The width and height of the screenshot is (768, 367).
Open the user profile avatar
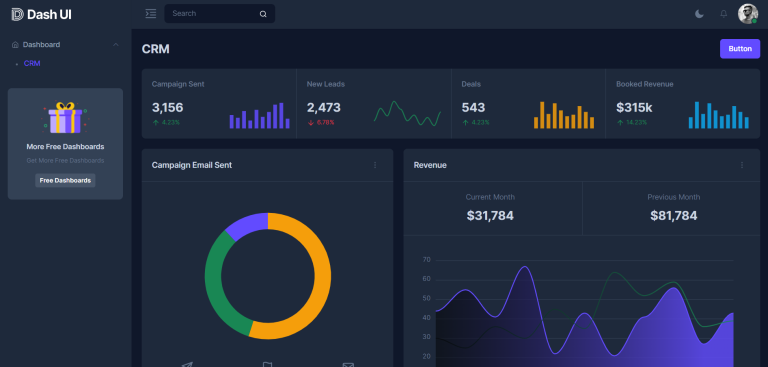(x=748, y=14)
